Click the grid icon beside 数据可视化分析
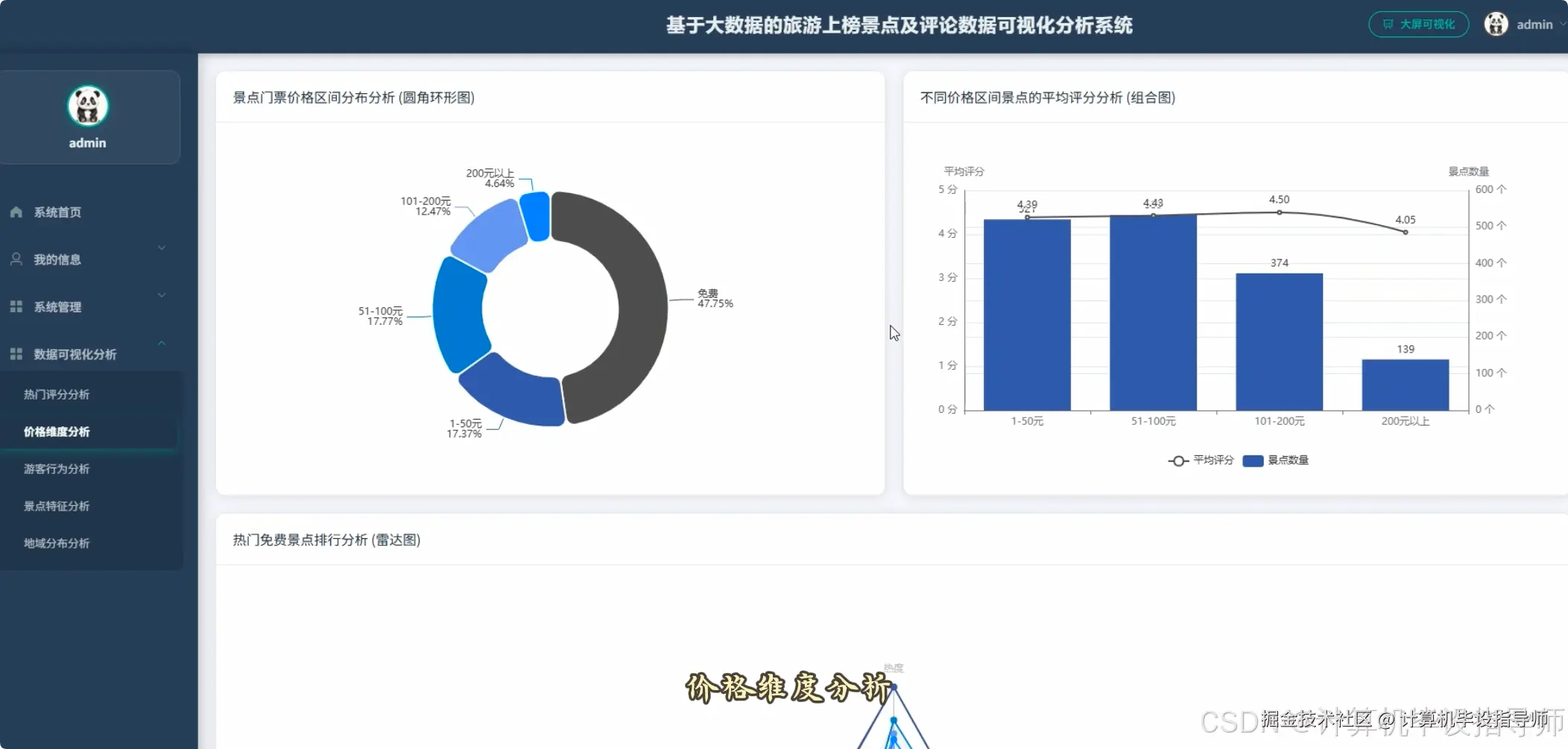The image size is (1568, 749). 16,354
